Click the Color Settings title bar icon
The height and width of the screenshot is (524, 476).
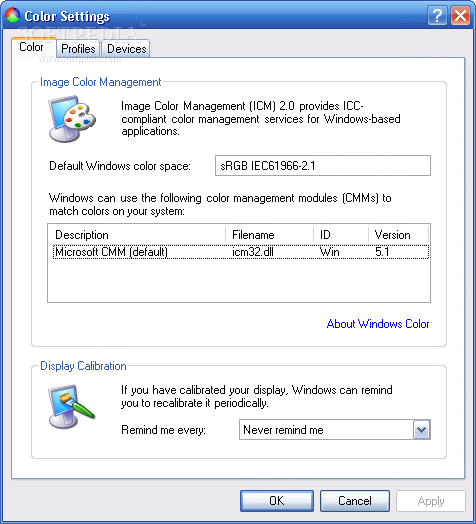tap(13, 15)
